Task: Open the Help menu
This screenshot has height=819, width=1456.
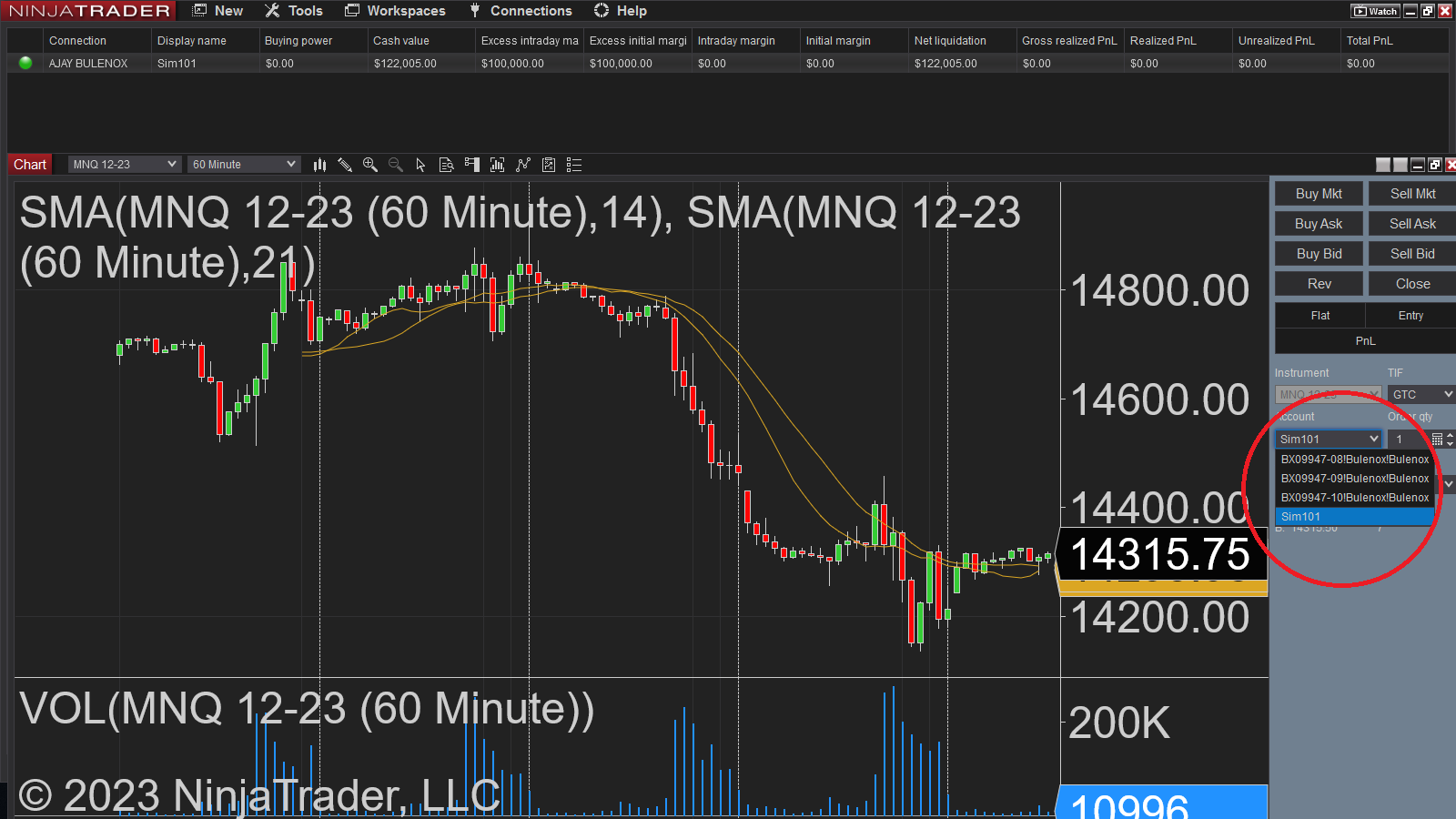Action: pyautogui.click(x=621, y=11)
